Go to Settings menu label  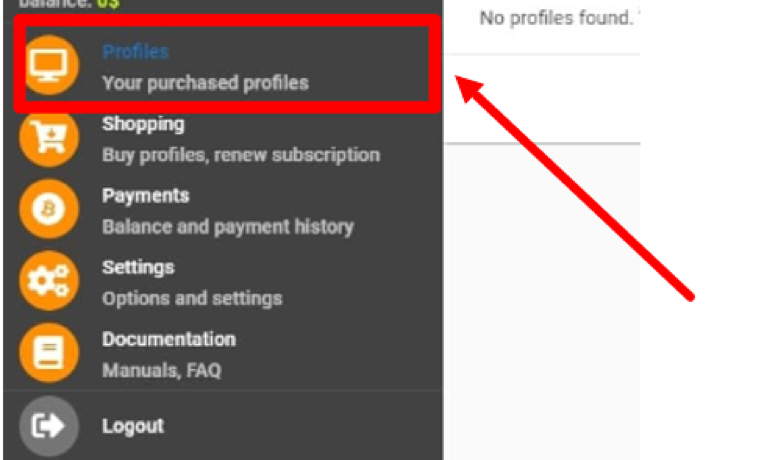coord(138,268)
